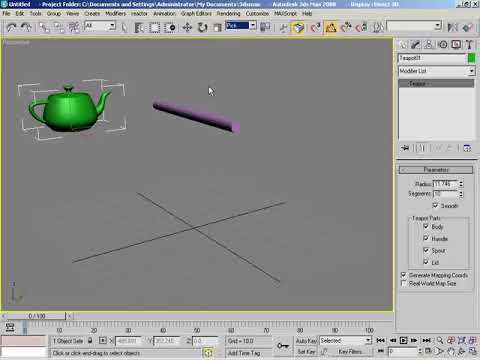Activate the Select and Move tool

pos(187,27)
